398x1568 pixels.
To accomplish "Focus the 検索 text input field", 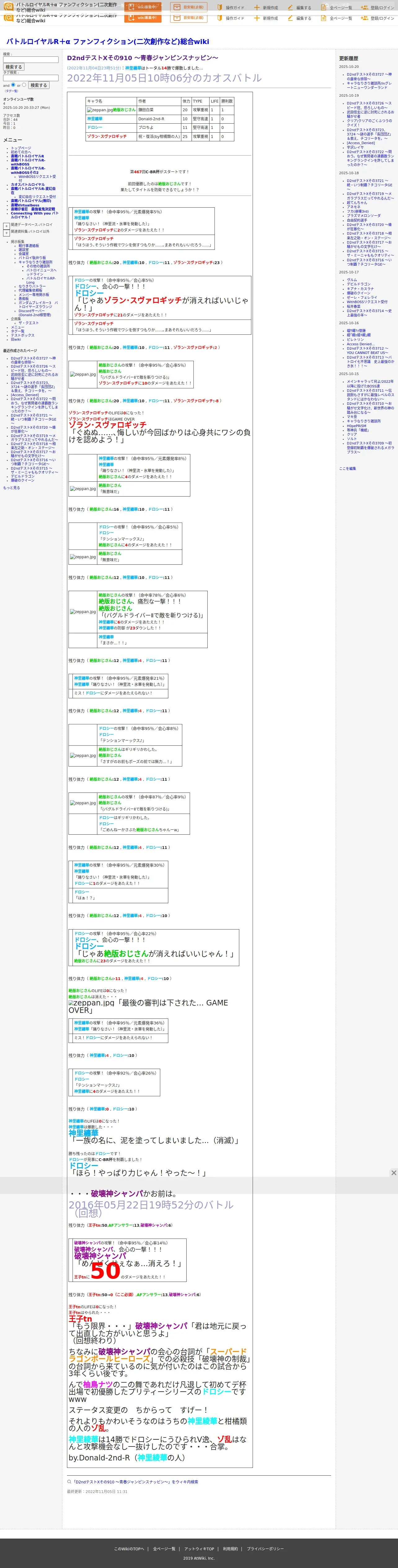I will (x=30, y=60).
